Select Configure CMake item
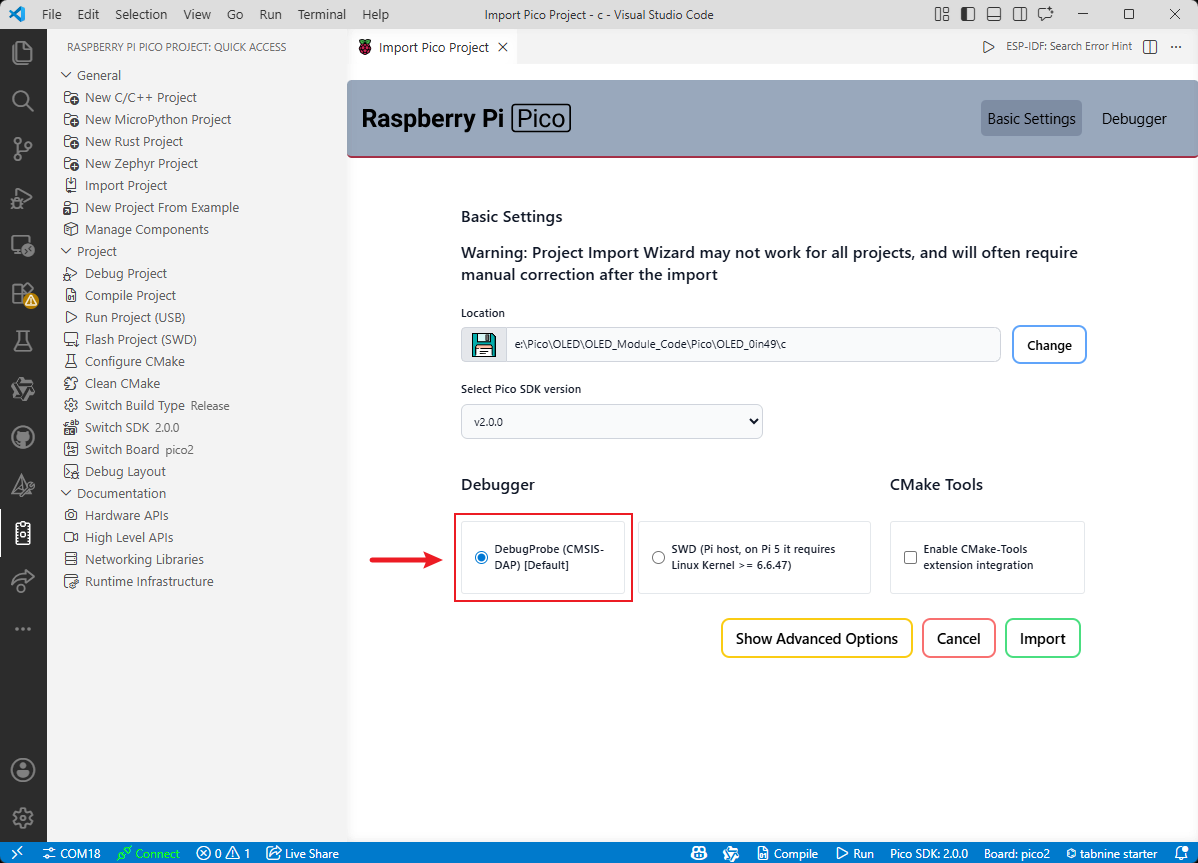The height and width of the screenshot is (863, 1198). 134,361
